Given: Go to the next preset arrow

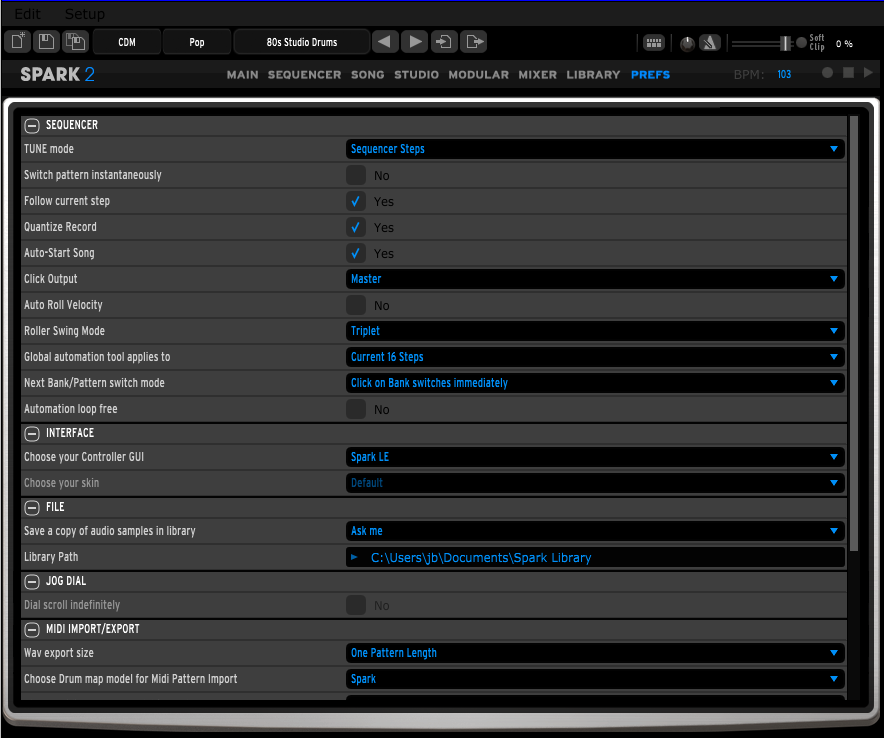Looking at the screenshot, I should [415, 42].
